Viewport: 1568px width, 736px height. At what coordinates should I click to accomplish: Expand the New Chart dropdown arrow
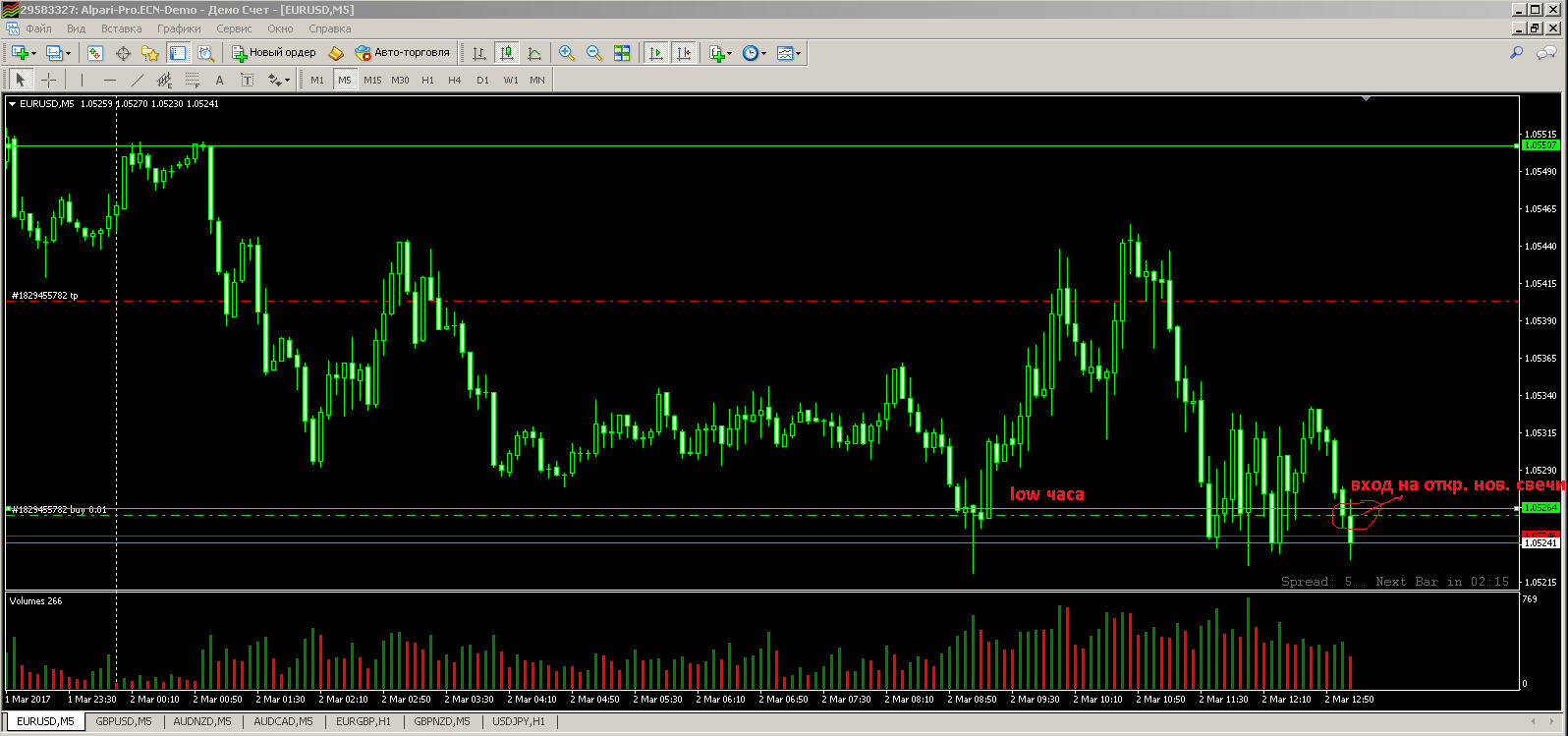tap(32, 53)
